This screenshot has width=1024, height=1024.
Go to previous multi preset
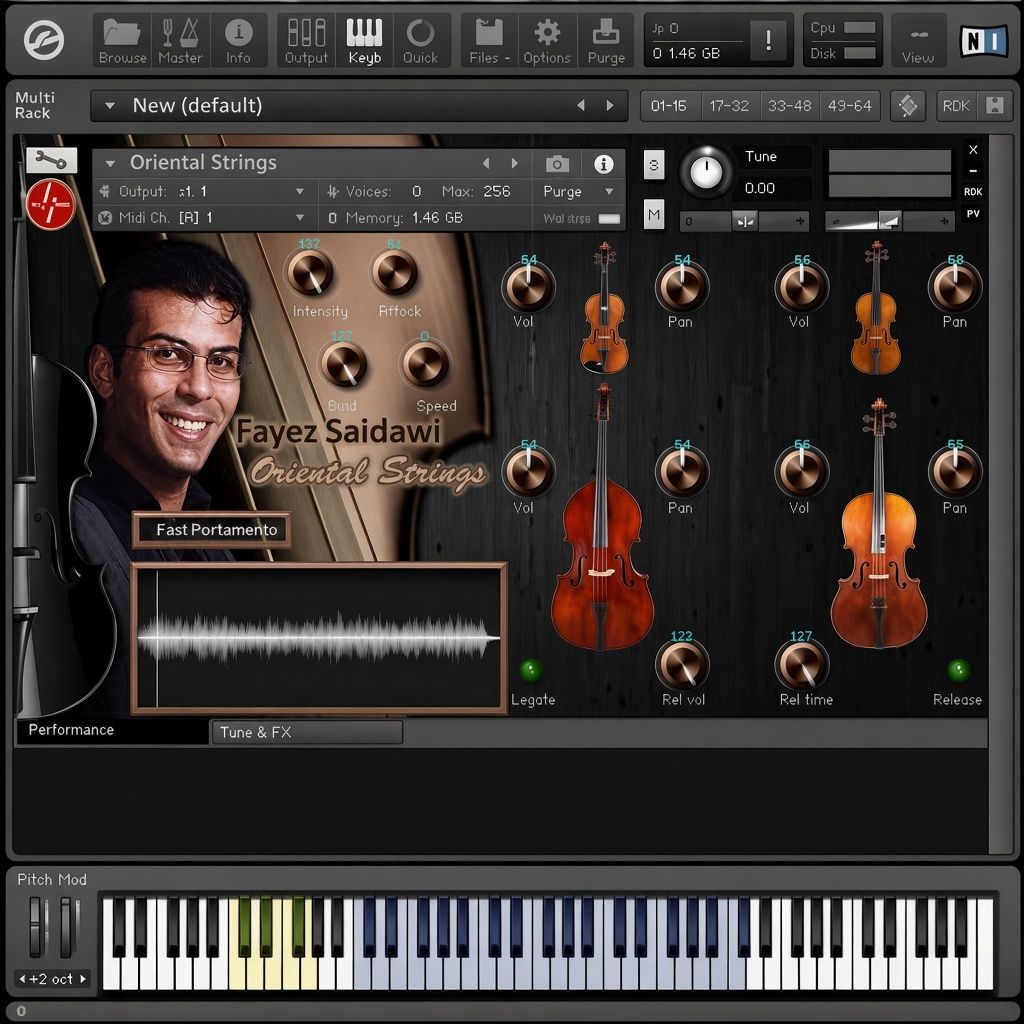[581, 105]
